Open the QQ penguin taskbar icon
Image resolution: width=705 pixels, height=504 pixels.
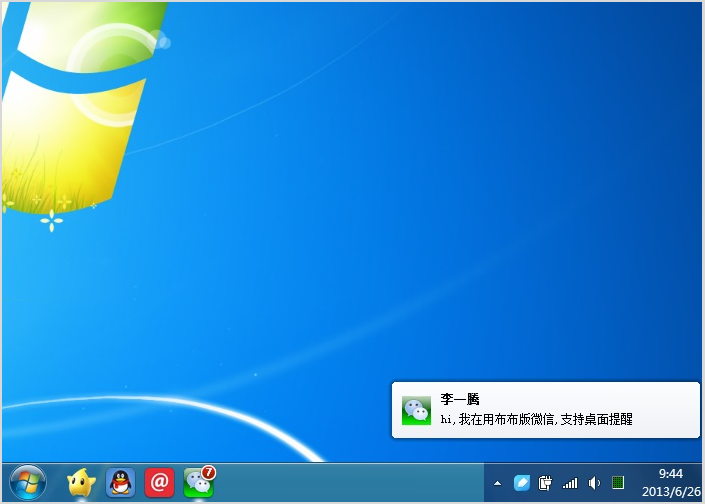coord(120,482)
